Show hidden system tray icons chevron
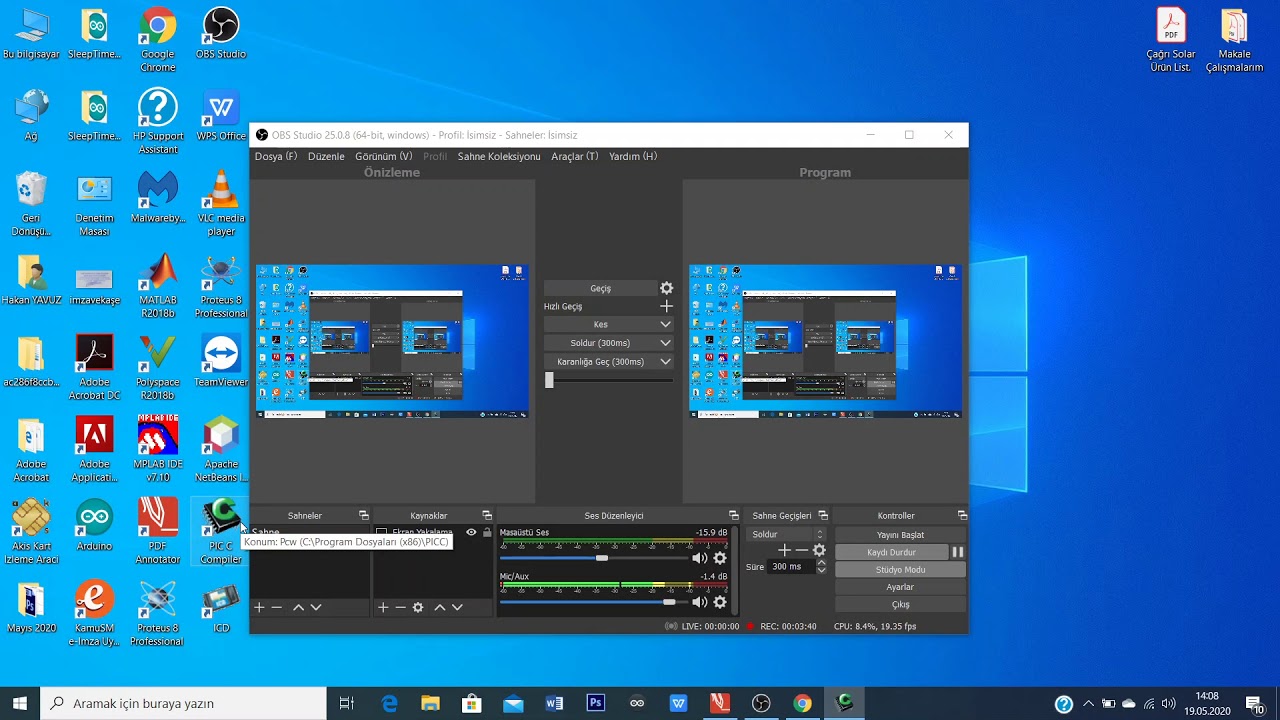Image resolution: width=1280 pixels, height=720 pixels. [x=1089, y=703]
